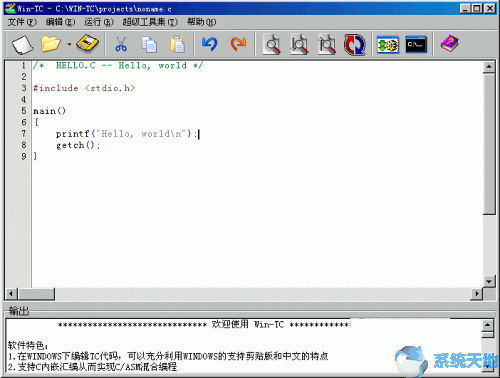Create a new file with the blank page icon
The image size is (500, 378).
[22, 44]
